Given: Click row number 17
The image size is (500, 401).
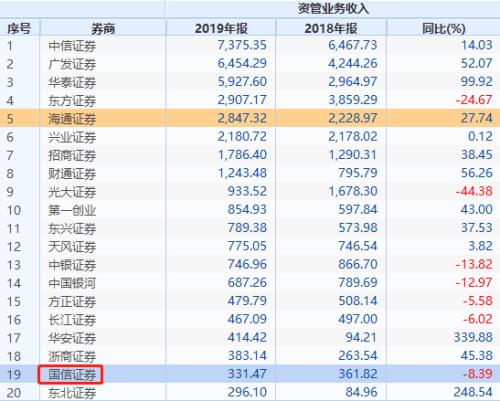Looking at the screenshot, I should click(14, 338).
